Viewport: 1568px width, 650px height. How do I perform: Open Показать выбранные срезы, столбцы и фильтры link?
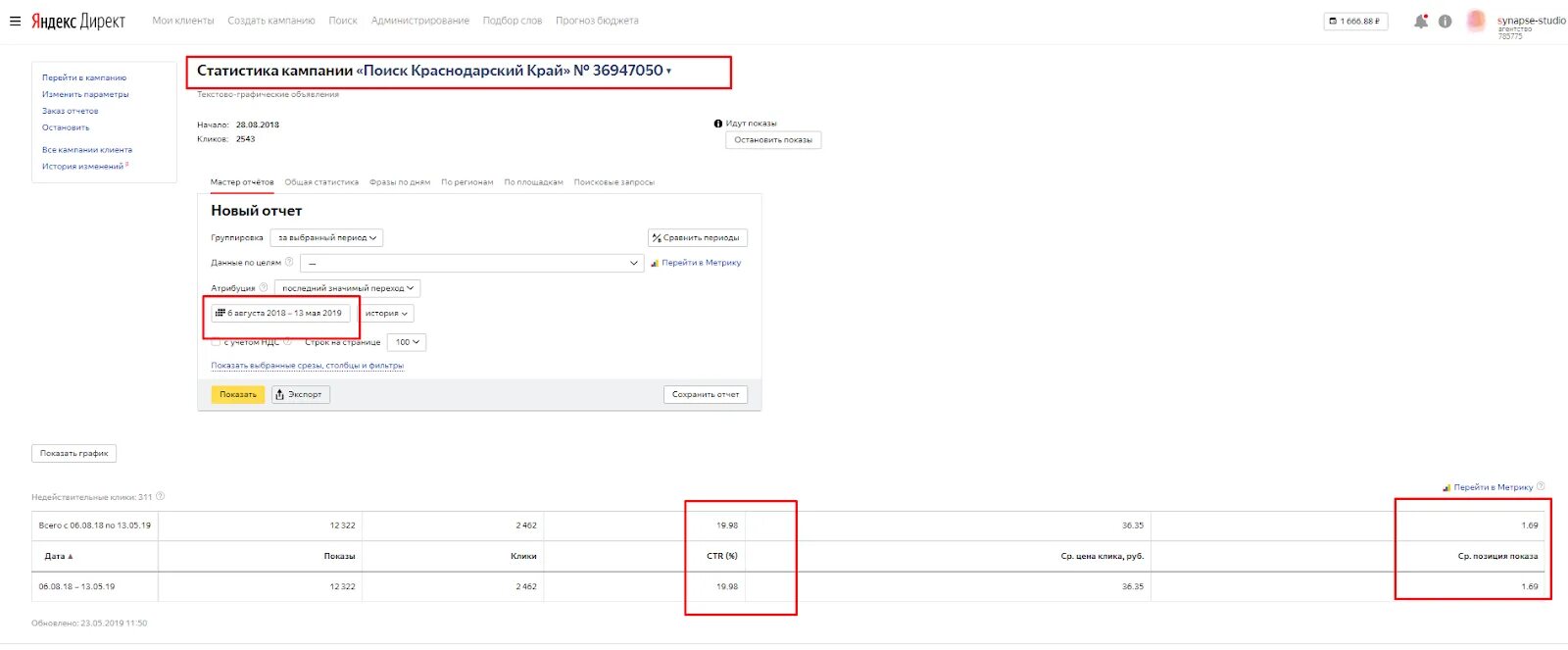pos(308,366)
